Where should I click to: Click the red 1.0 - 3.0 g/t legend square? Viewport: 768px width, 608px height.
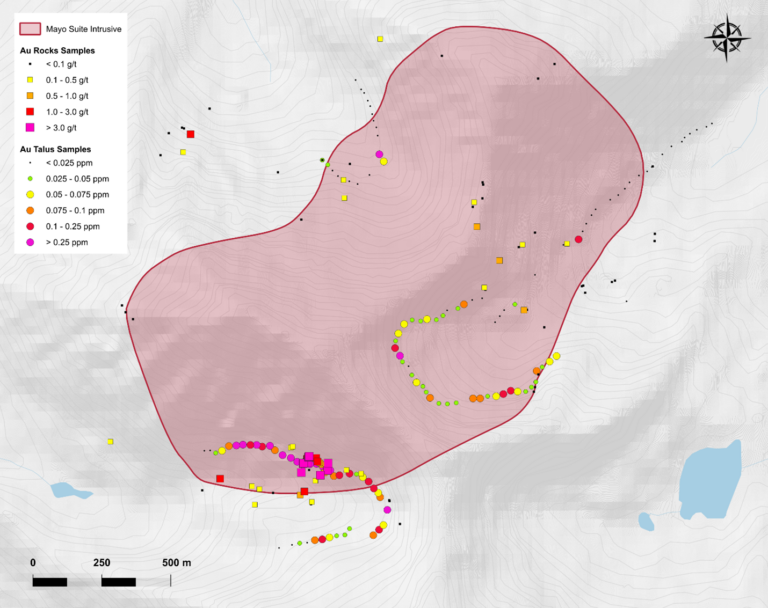31,112
